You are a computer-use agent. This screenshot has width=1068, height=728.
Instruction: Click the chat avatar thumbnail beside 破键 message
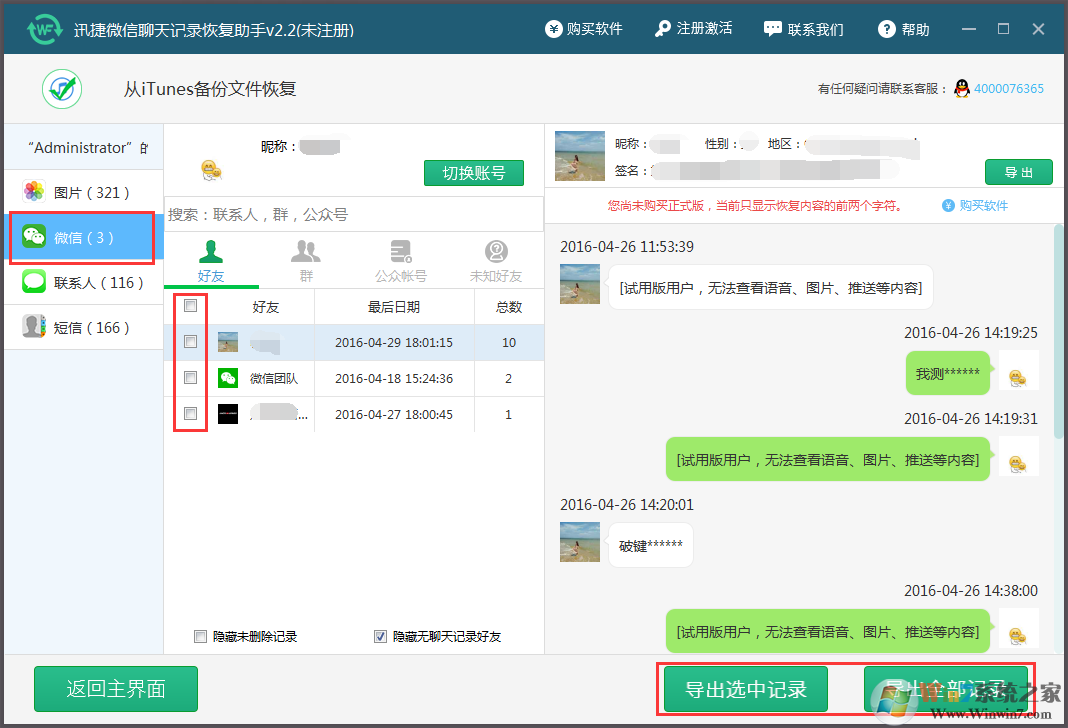pos(579,544)
